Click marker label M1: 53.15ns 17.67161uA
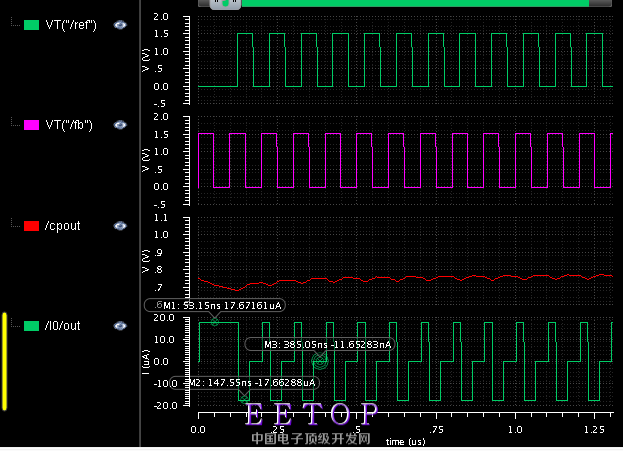This screenshot has height=451, width=623. pos(215,305)
